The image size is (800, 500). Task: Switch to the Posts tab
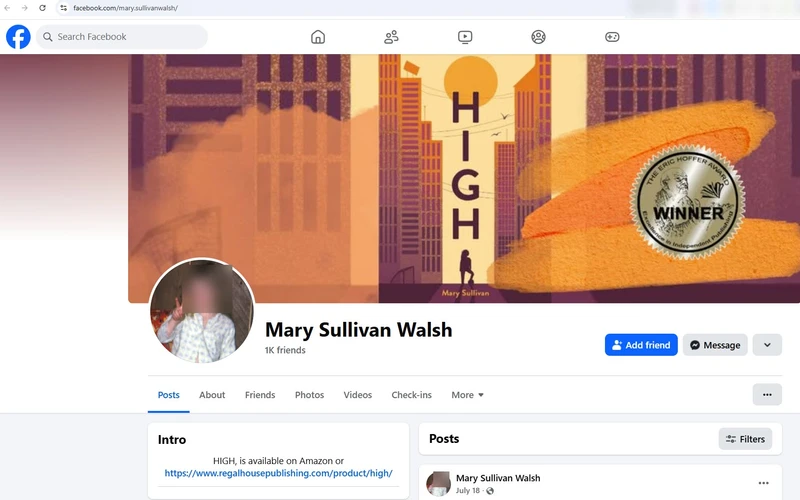(x=169, y=395)
